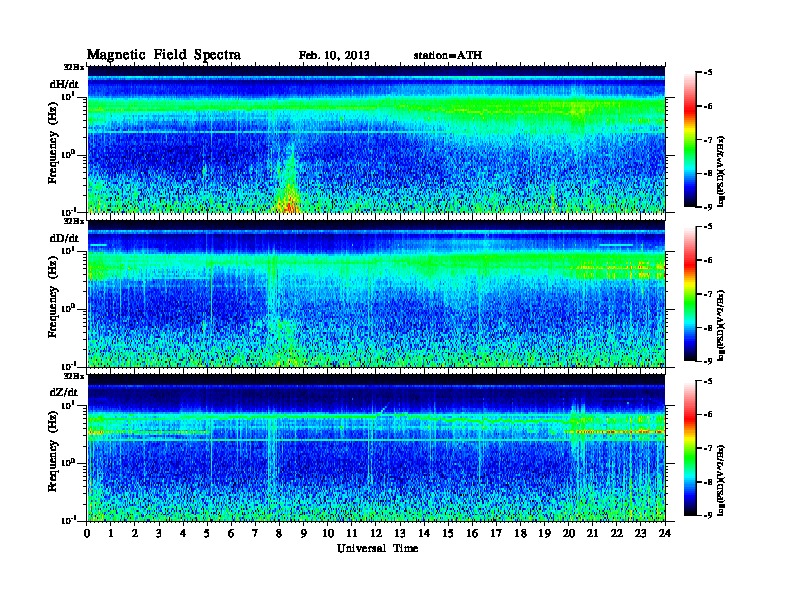Click hour 12 on the time axis
The image size is (792, 612).
tap(376, 533)
